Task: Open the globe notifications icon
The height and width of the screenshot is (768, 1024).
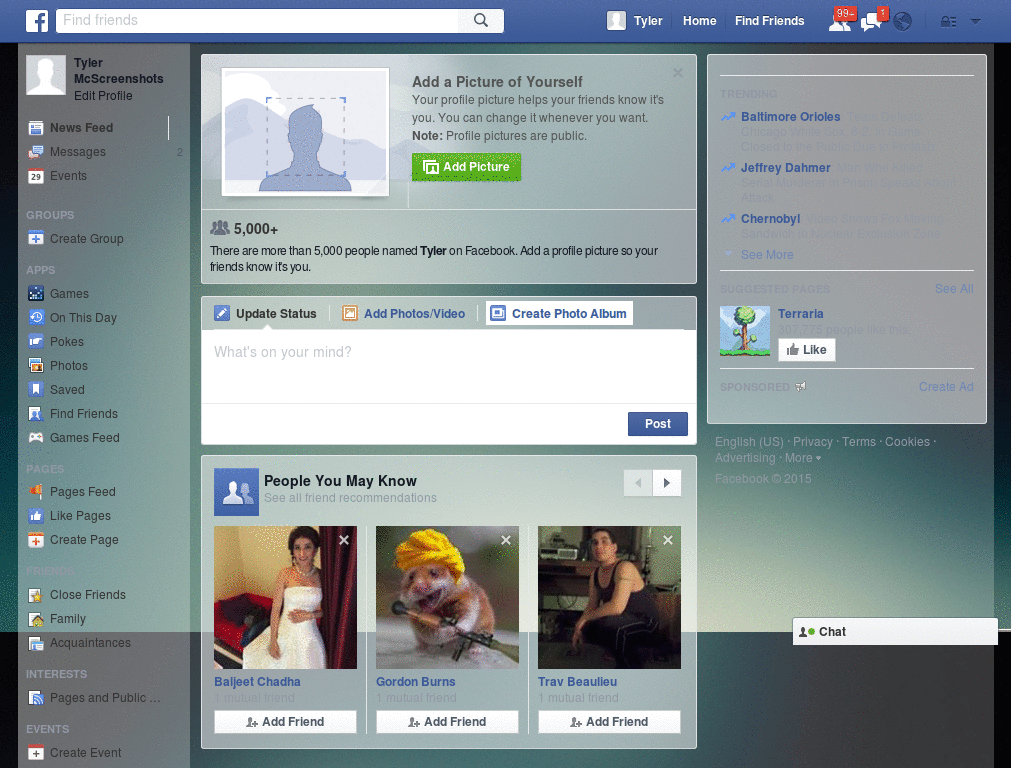Action: (x=903, y=22)
